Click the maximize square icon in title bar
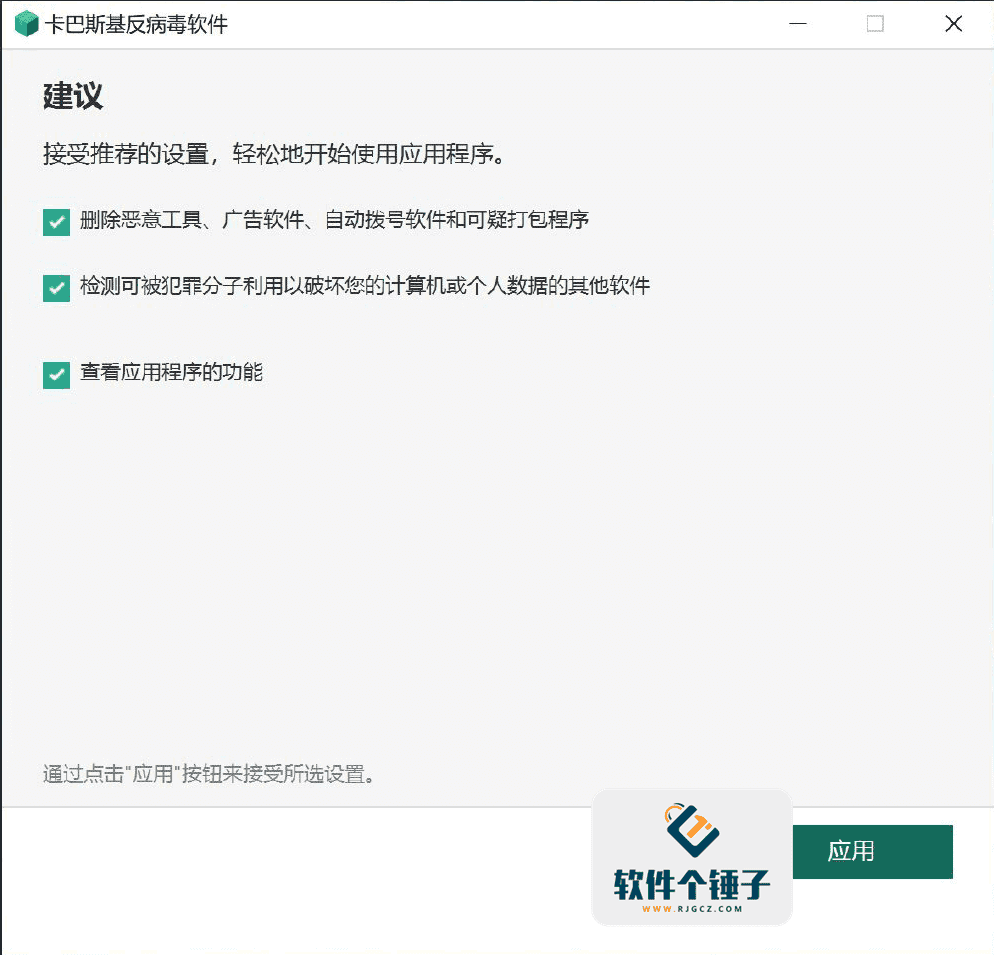994x955 pixels. point(875,24)
